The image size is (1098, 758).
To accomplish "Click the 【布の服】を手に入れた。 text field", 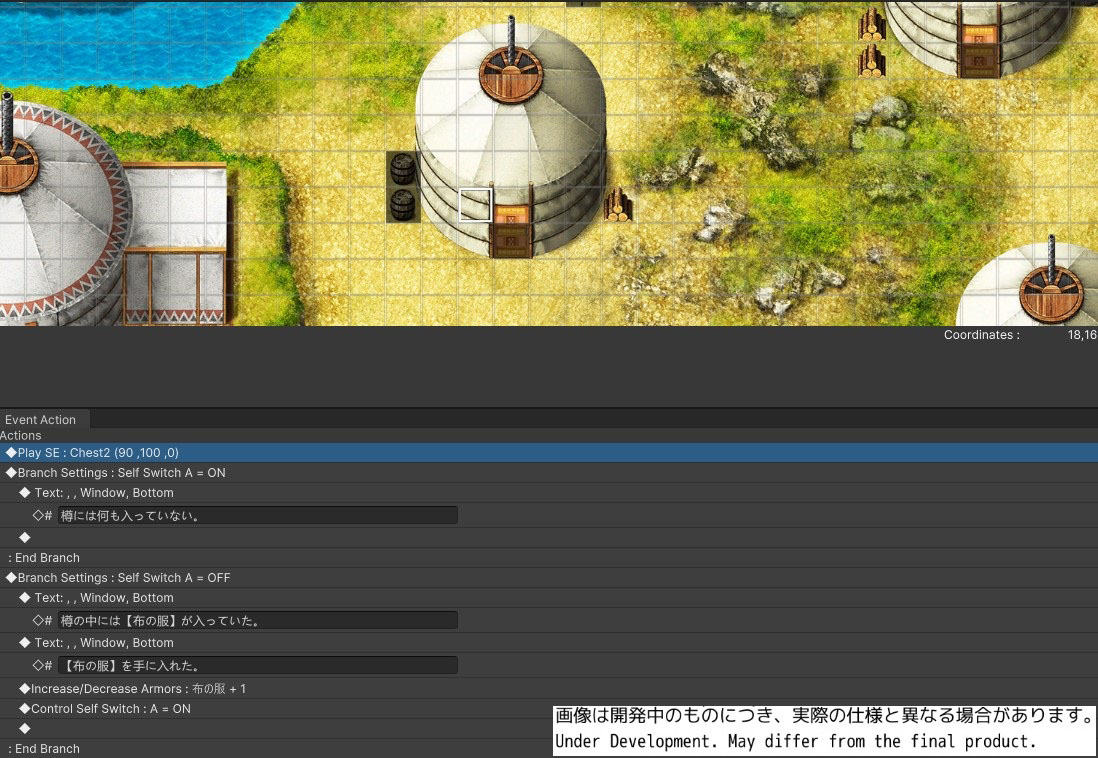I will 257,665.
